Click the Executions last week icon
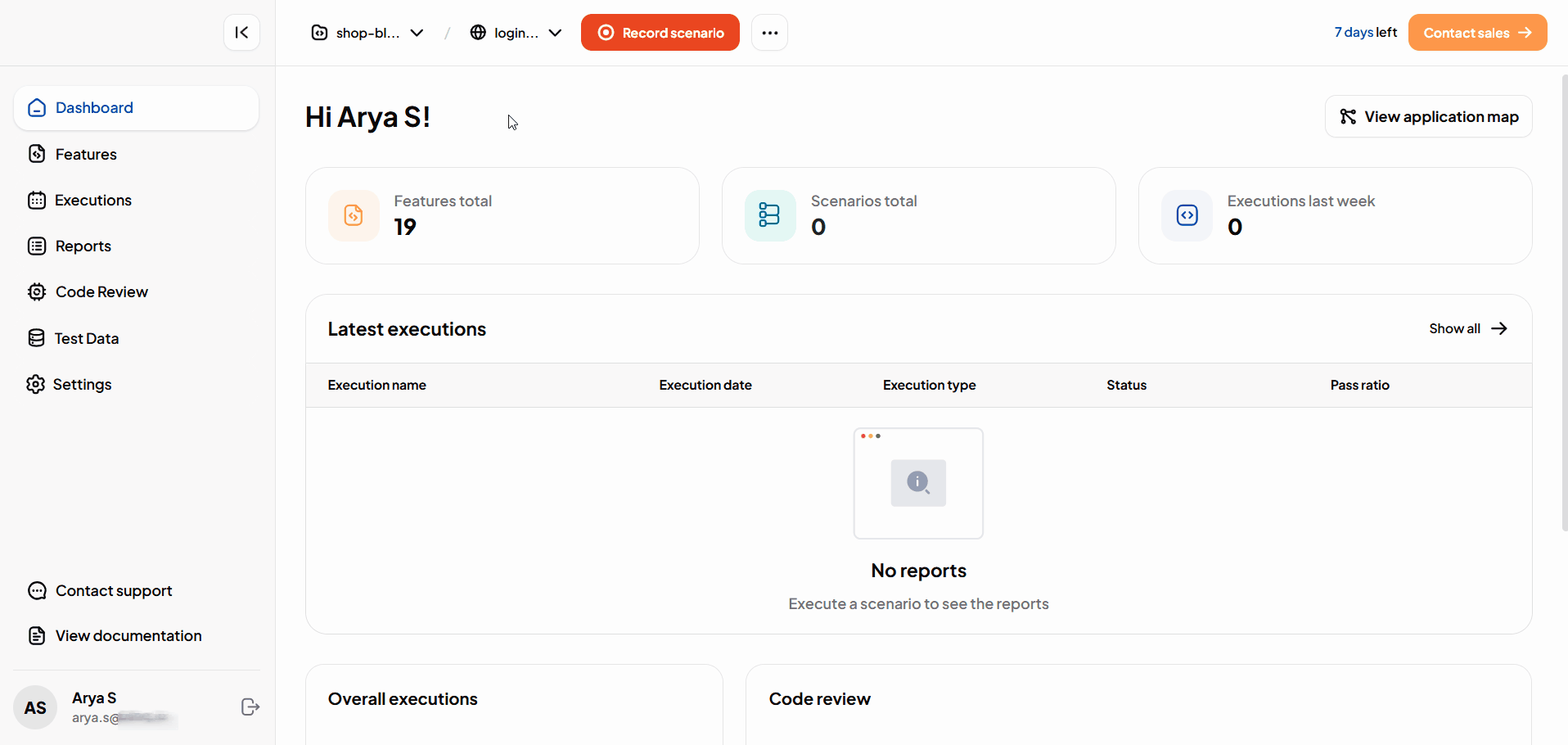The width and height of the screenshot is (1568, 745). (1187, 215)
